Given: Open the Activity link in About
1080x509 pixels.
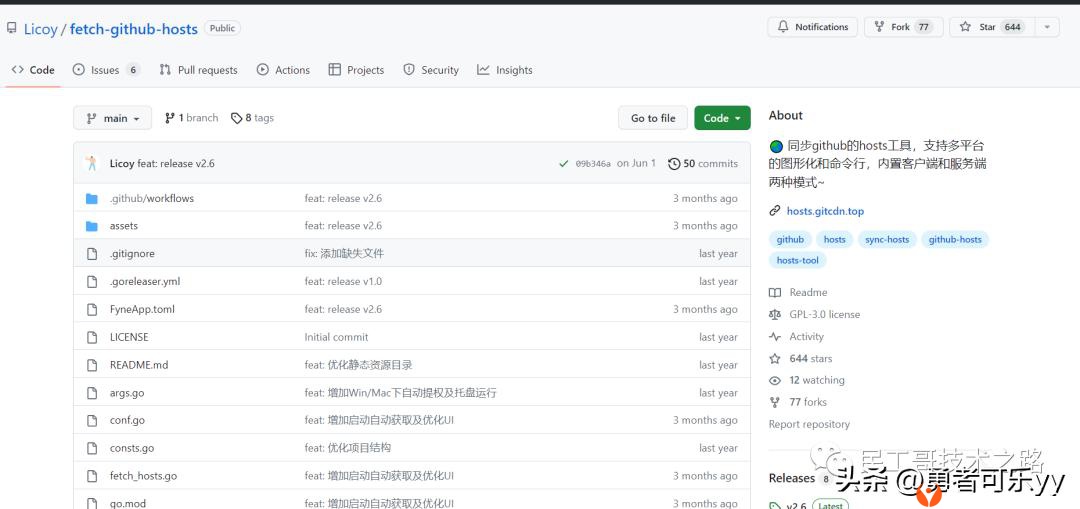Looking at the screenshot, I should tap(797, 337).
